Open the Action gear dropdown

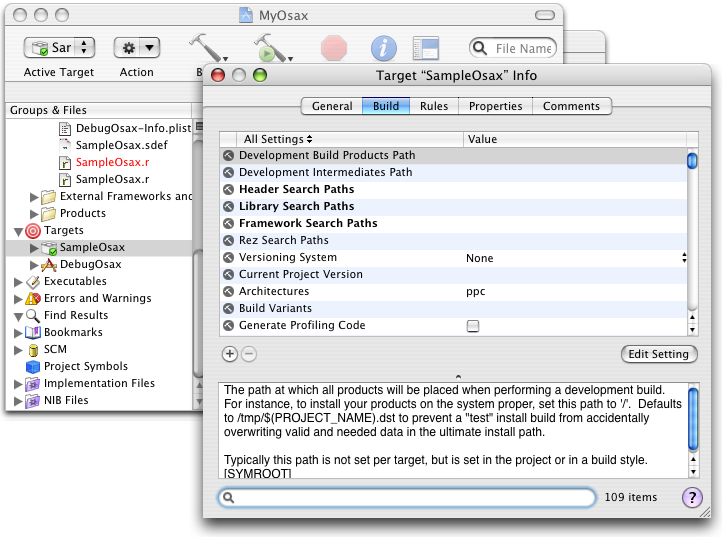137,47
